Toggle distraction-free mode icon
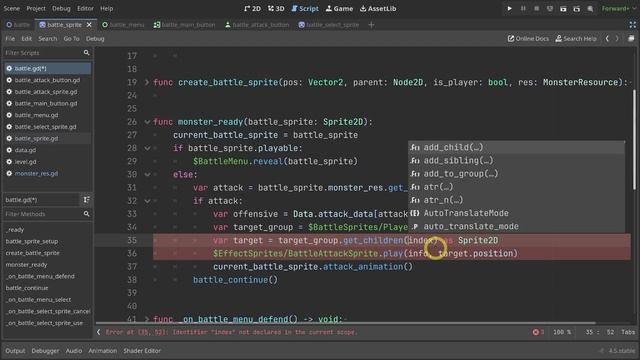 pyautogui.click(x=633, y=24)
